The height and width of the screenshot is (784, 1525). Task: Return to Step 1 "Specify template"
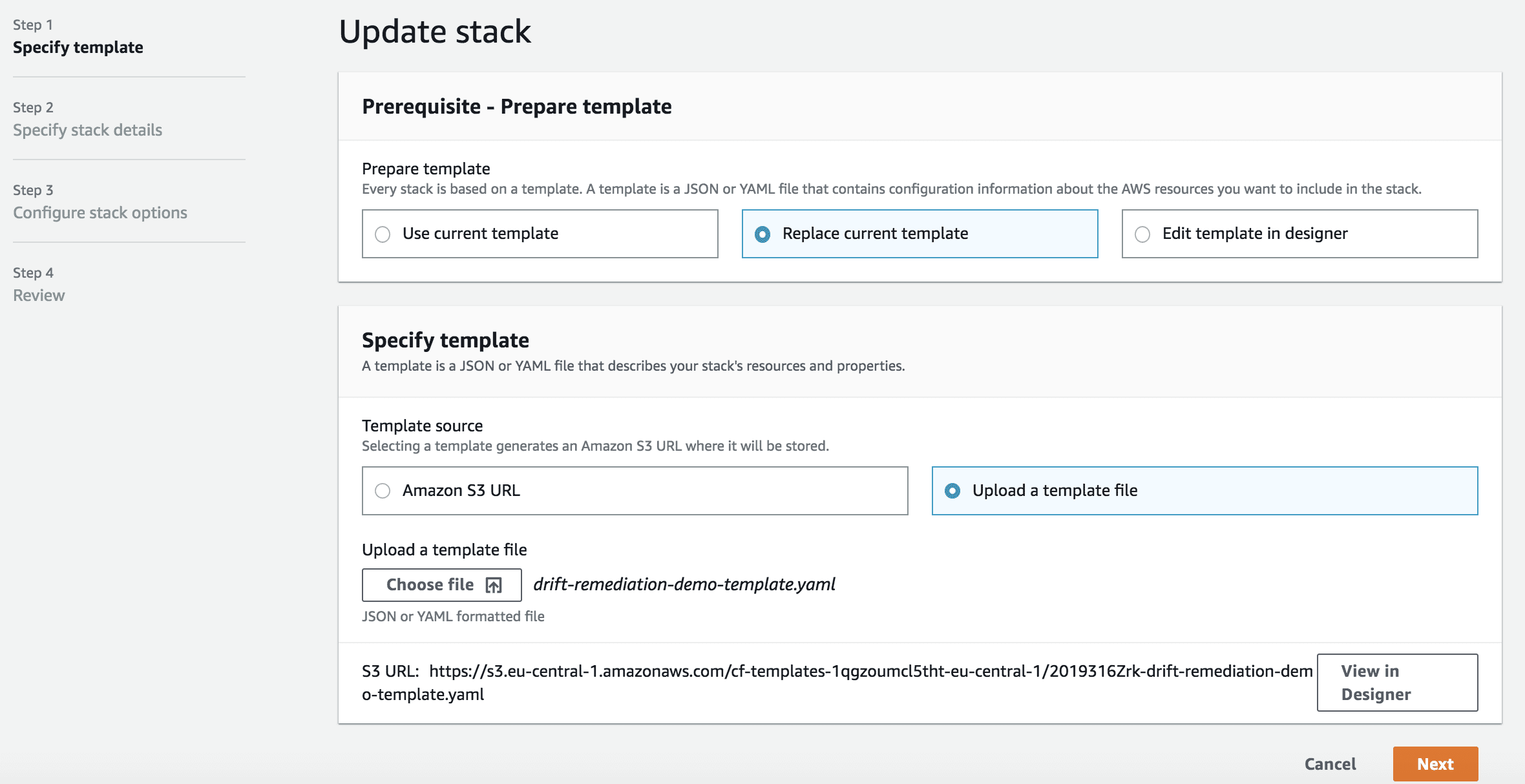tap(78, 46)
